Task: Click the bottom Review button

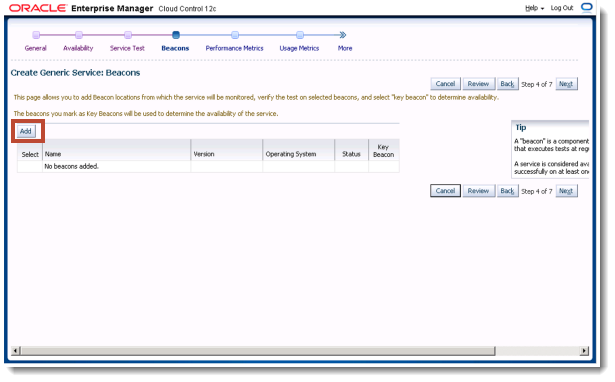Action: pos(479,191)
